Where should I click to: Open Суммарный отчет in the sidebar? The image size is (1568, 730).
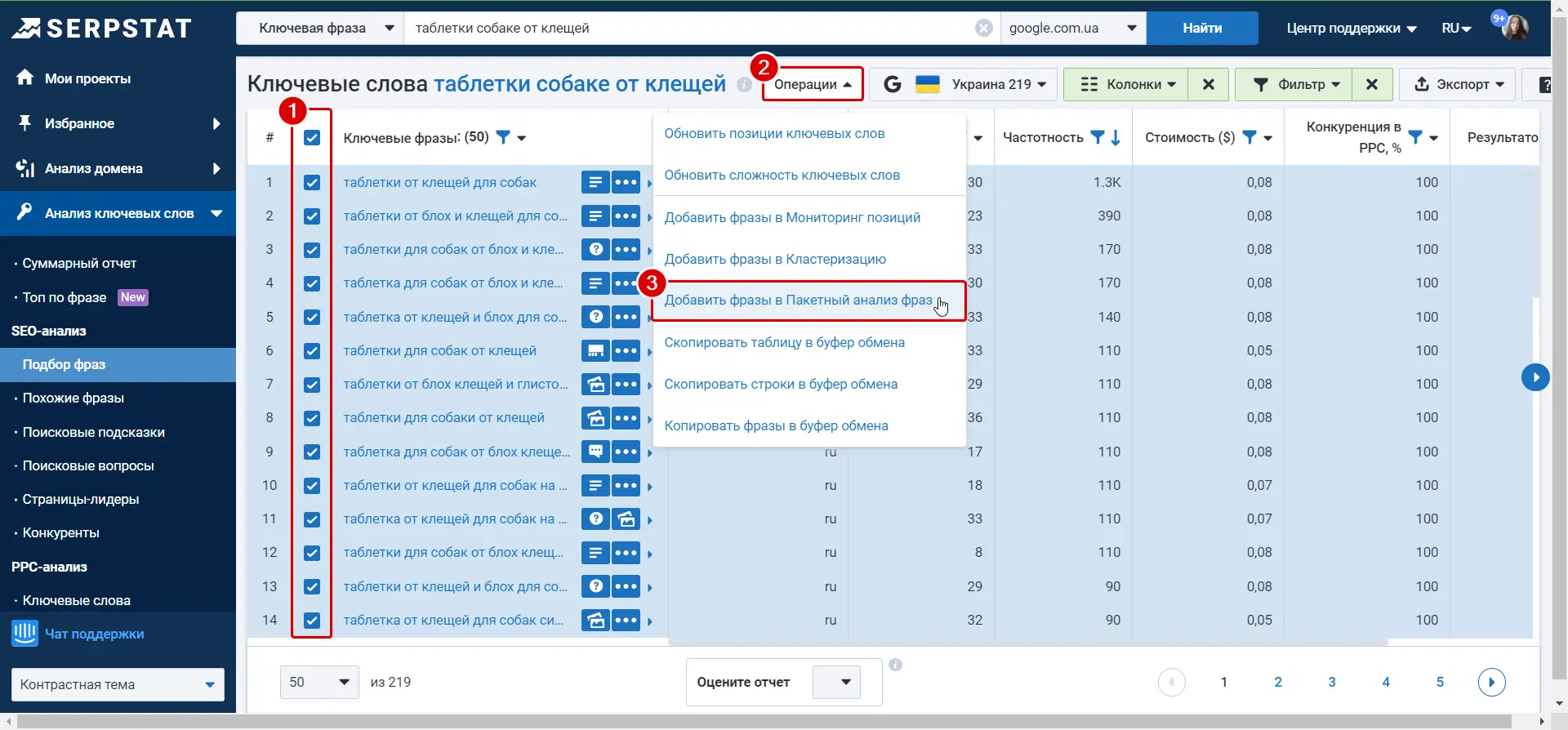(79, 263)
